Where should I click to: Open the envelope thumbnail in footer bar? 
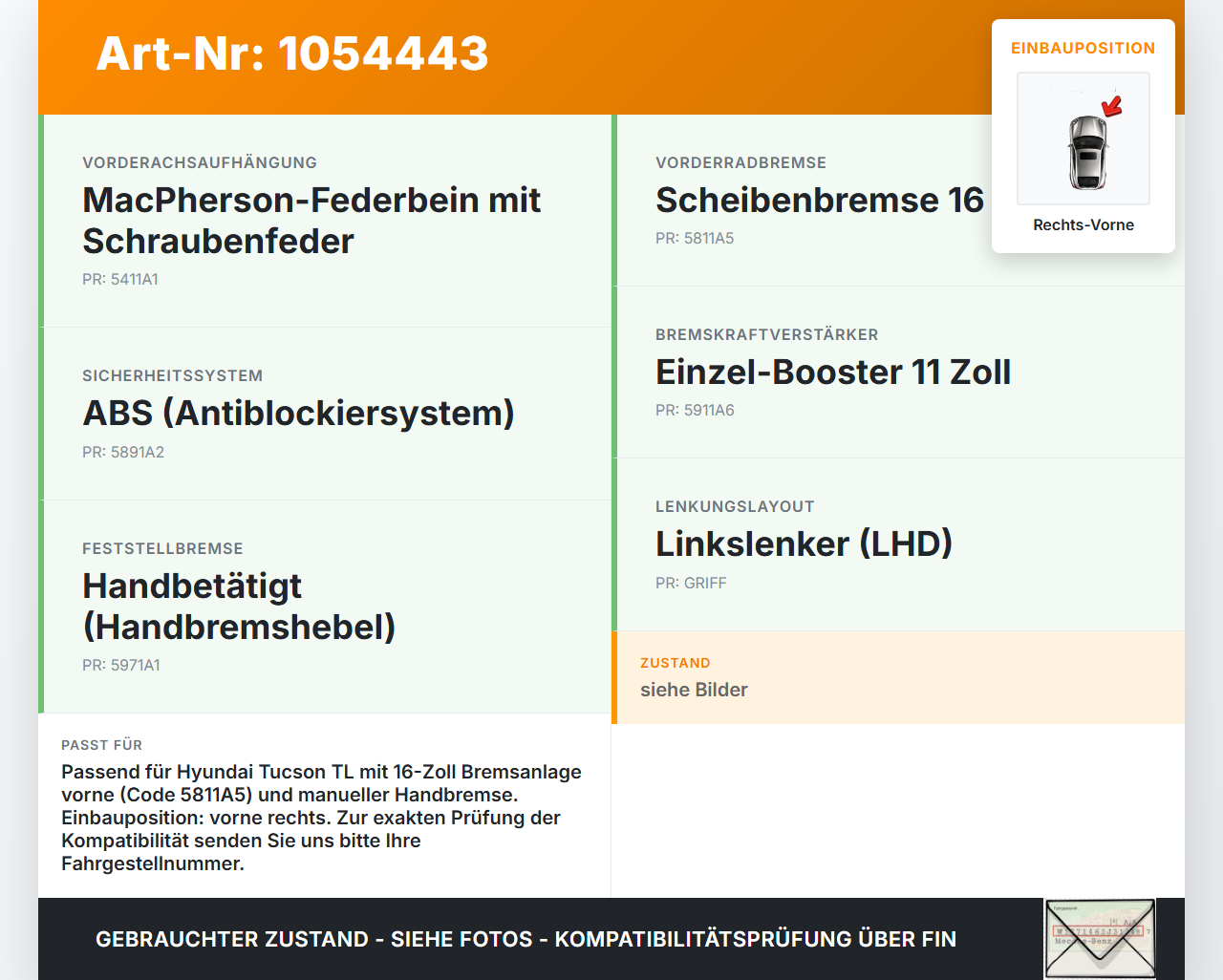tap(1100, 939)
